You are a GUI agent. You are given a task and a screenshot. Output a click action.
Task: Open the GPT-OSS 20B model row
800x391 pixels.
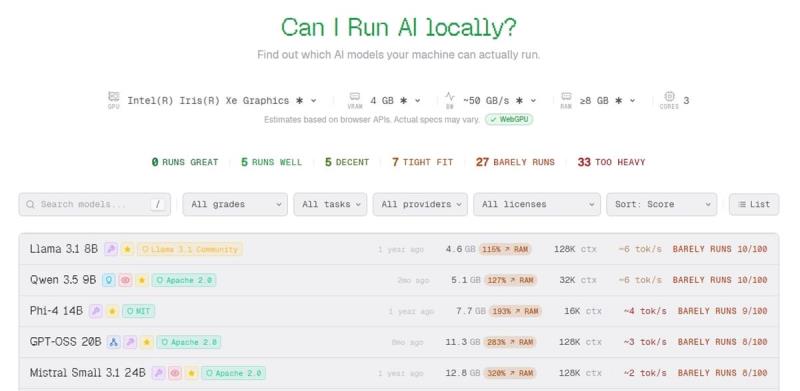399,342
